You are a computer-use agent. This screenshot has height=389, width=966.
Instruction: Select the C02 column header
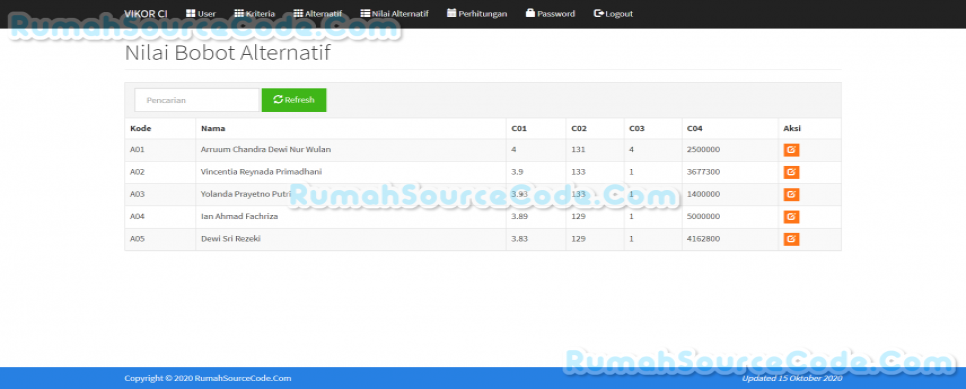579,129
